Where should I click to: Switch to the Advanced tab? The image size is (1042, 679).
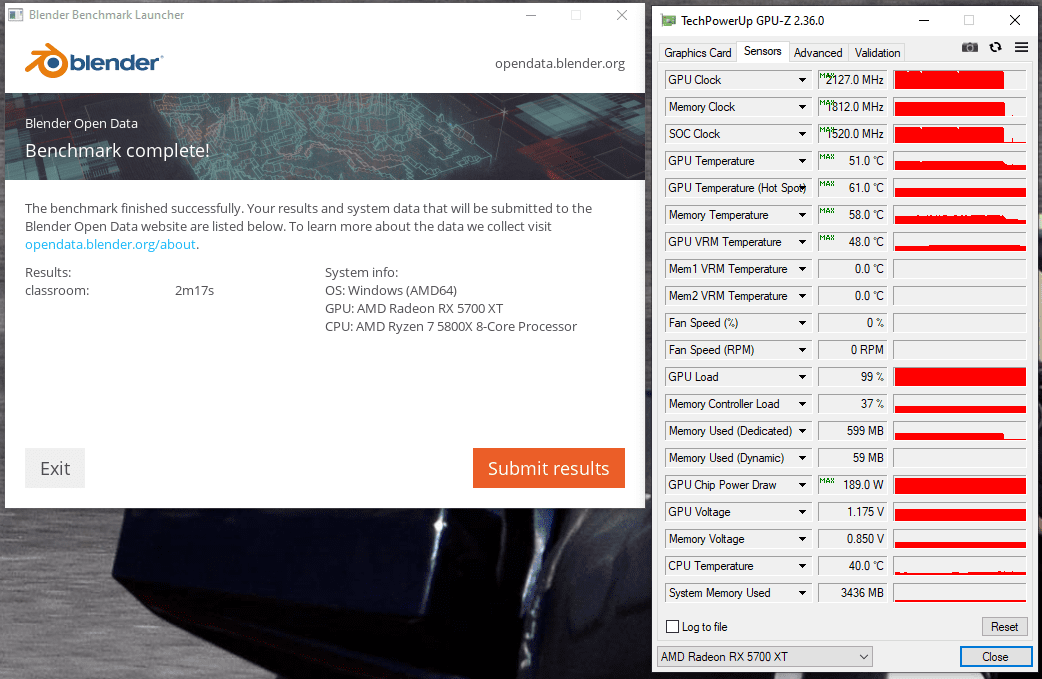click(x=817, y=52)
